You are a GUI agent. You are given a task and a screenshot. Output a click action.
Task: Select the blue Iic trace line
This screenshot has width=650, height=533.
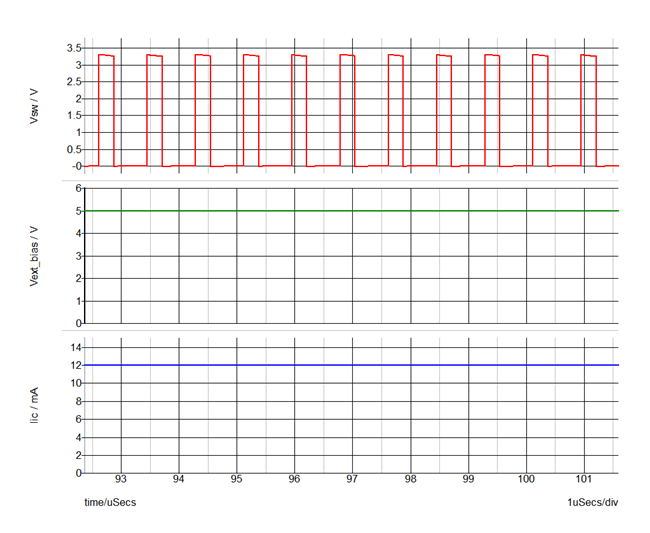(x=352, y=365)
